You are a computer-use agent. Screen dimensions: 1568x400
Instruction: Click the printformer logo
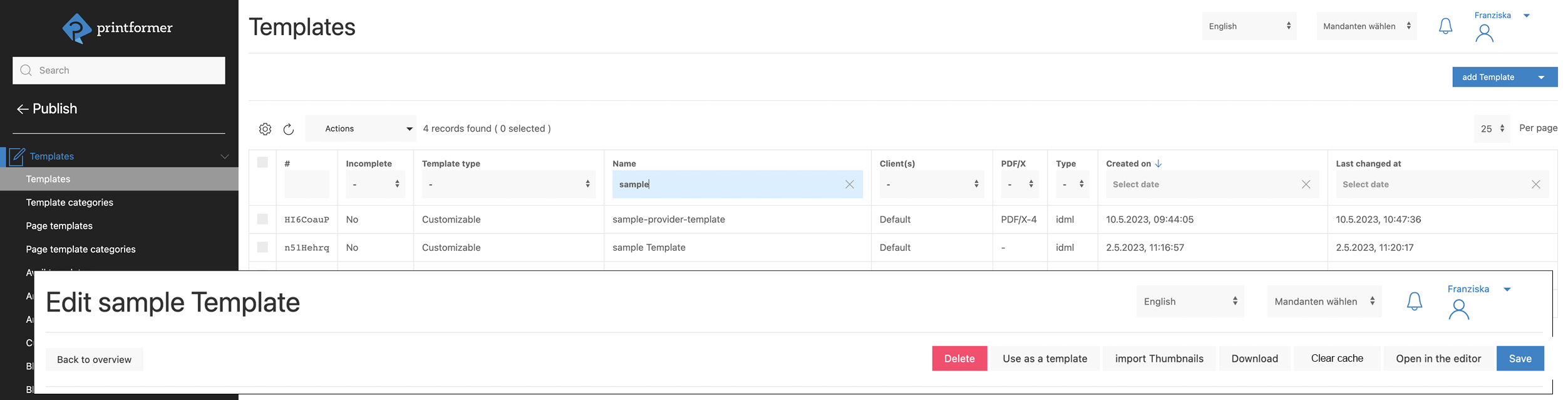(x=118, y=28)
